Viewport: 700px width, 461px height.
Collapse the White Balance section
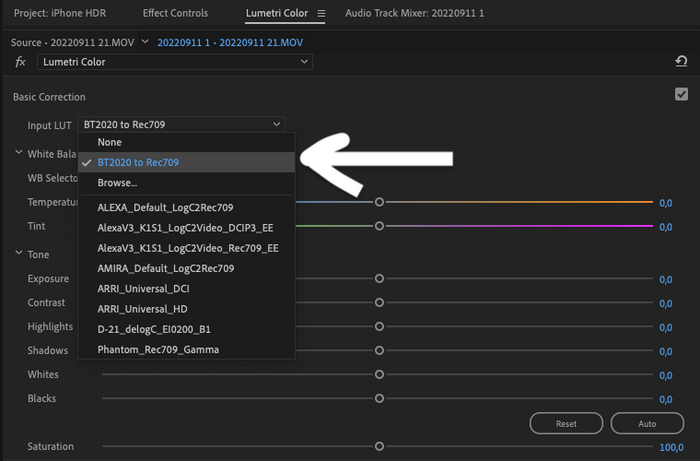point(18,153)
